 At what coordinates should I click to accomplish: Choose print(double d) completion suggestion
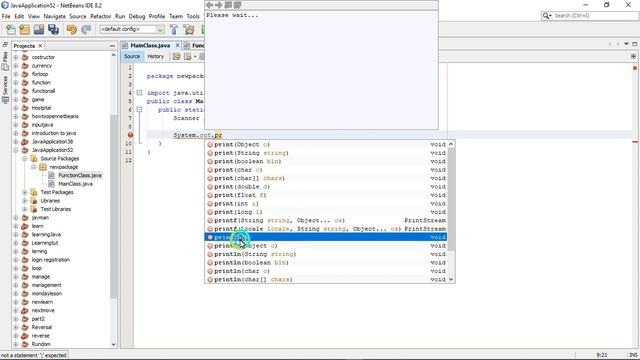pyautogui.click(x=326, y=187)
